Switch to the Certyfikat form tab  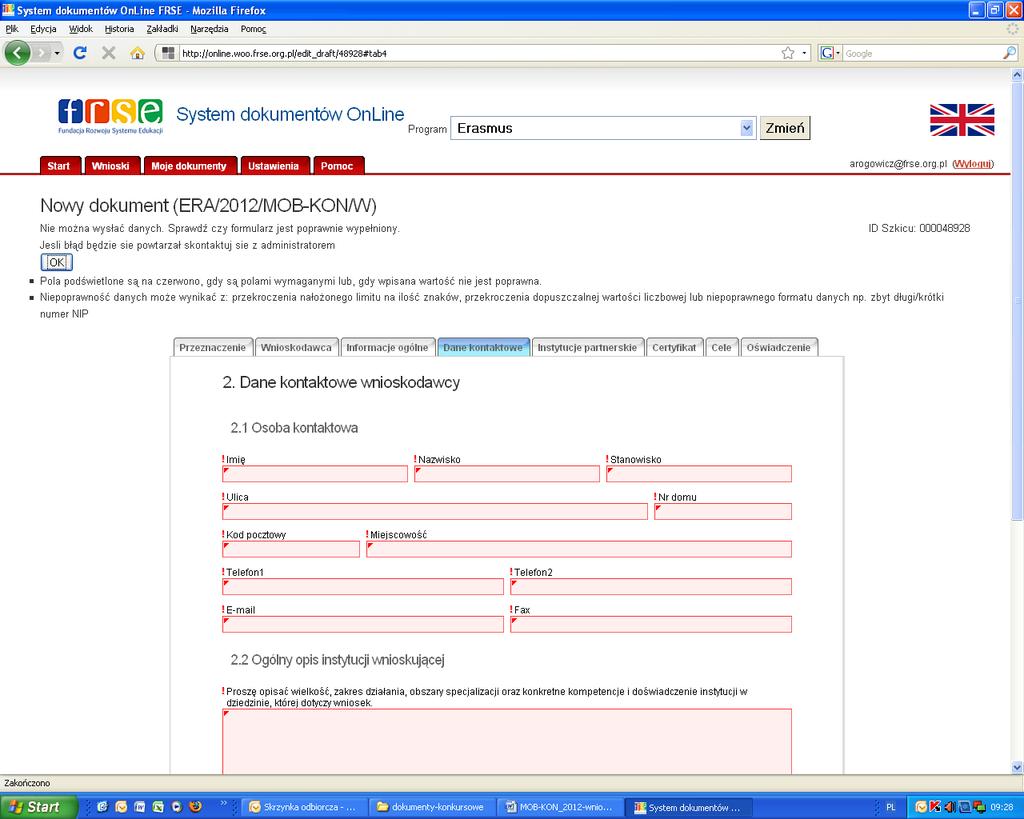click(674, 347)
